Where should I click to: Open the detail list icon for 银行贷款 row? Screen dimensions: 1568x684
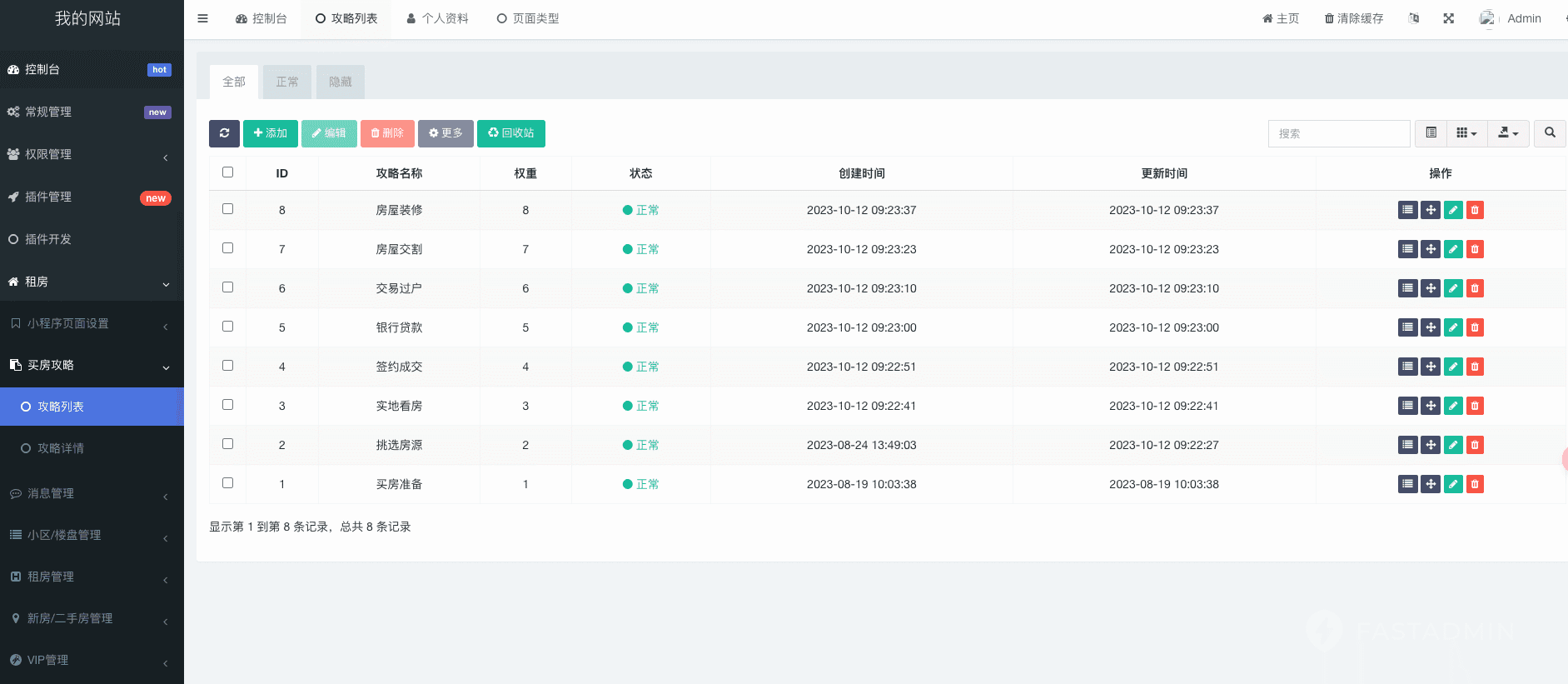tap(1407, 327)
